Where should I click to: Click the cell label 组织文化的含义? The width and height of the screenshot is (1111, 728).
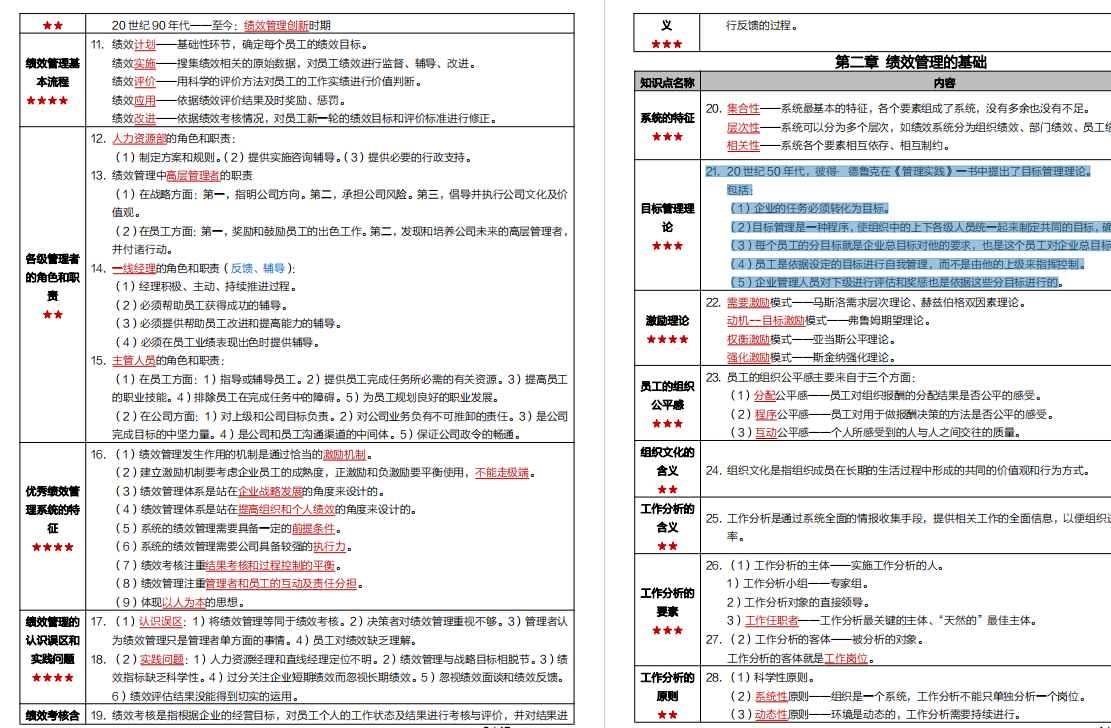[667, 461]
